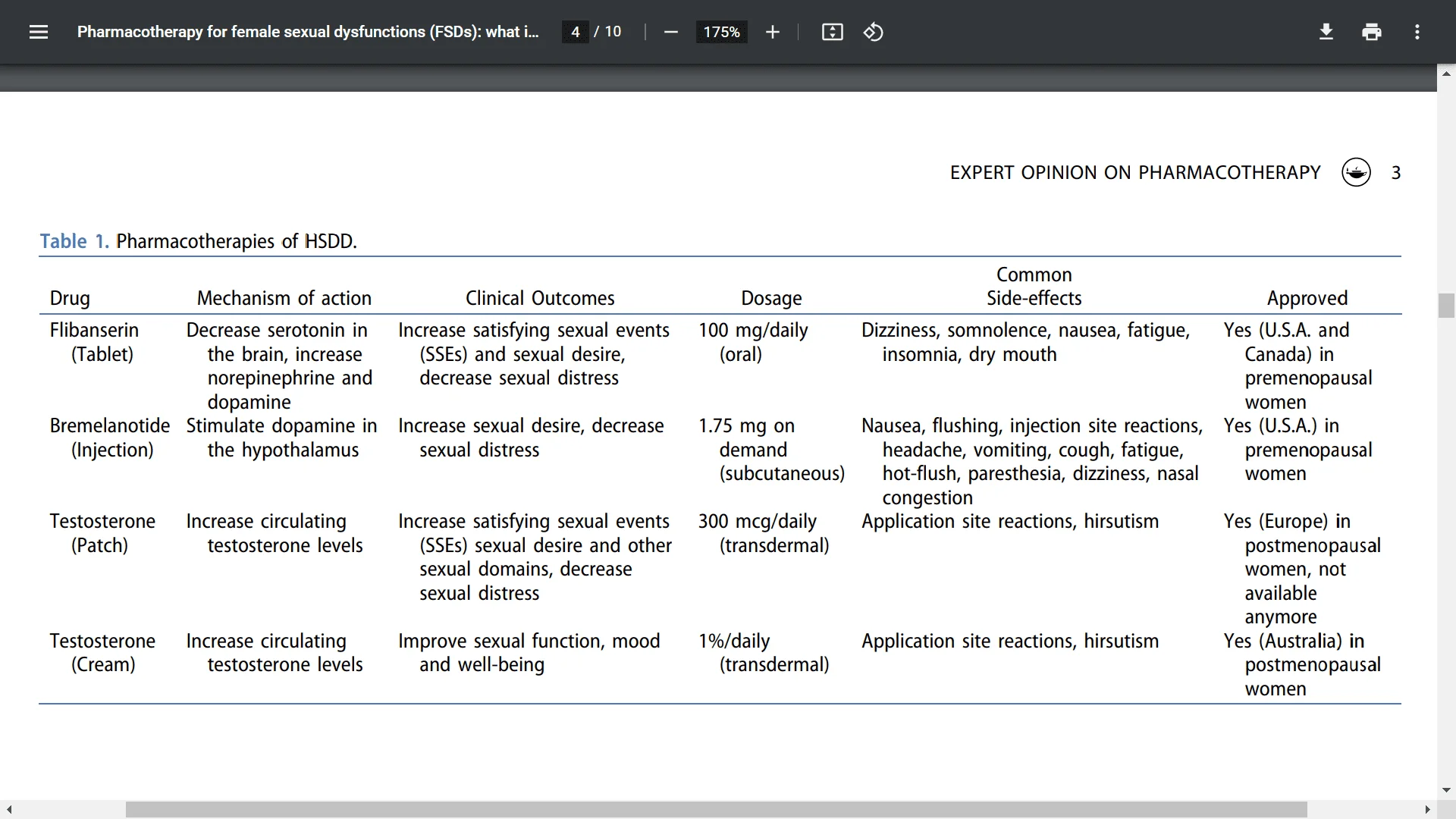Click 'Yes (Europe) in postmenopausal' cell
This screenshot has width=1456, height=819.
coord(1302,569)
